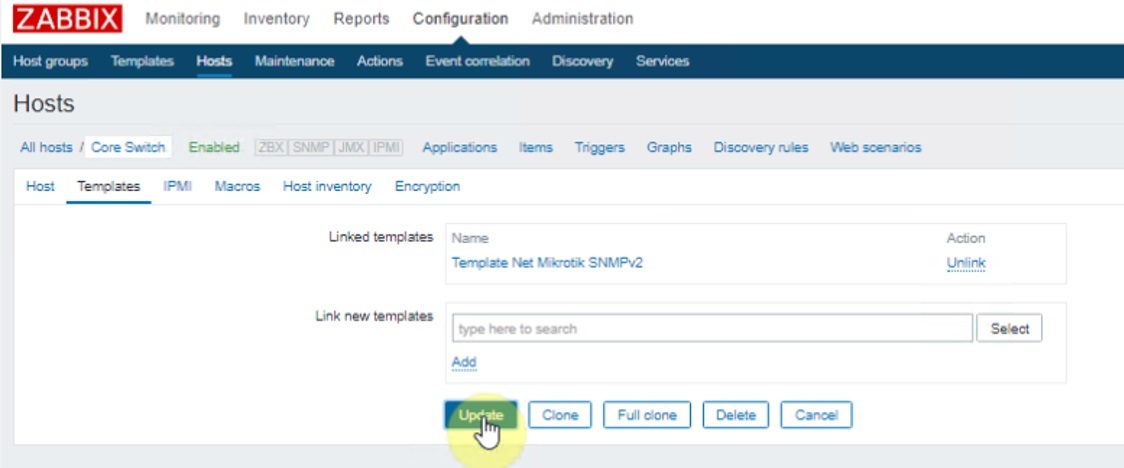Click the Update button
Image resolution: width=1124 pixels, height=468 pixels.
click(x=480, y=415)
